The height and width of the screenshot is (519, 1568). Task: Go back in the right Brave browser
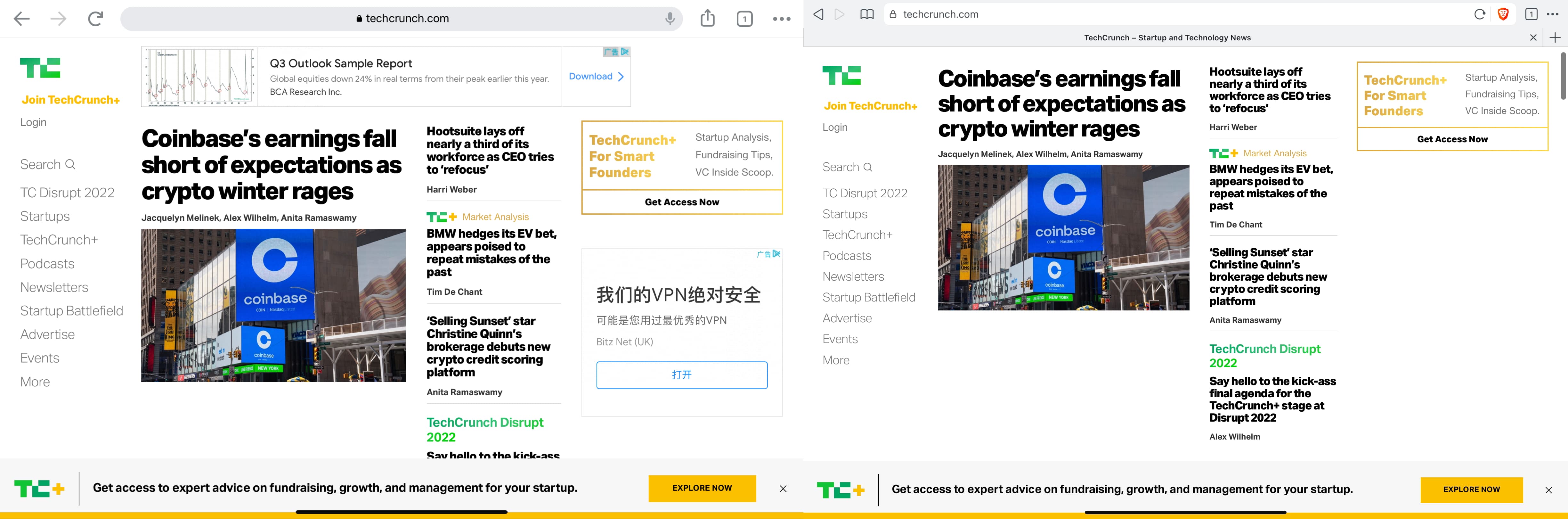[x=819, y=14]
